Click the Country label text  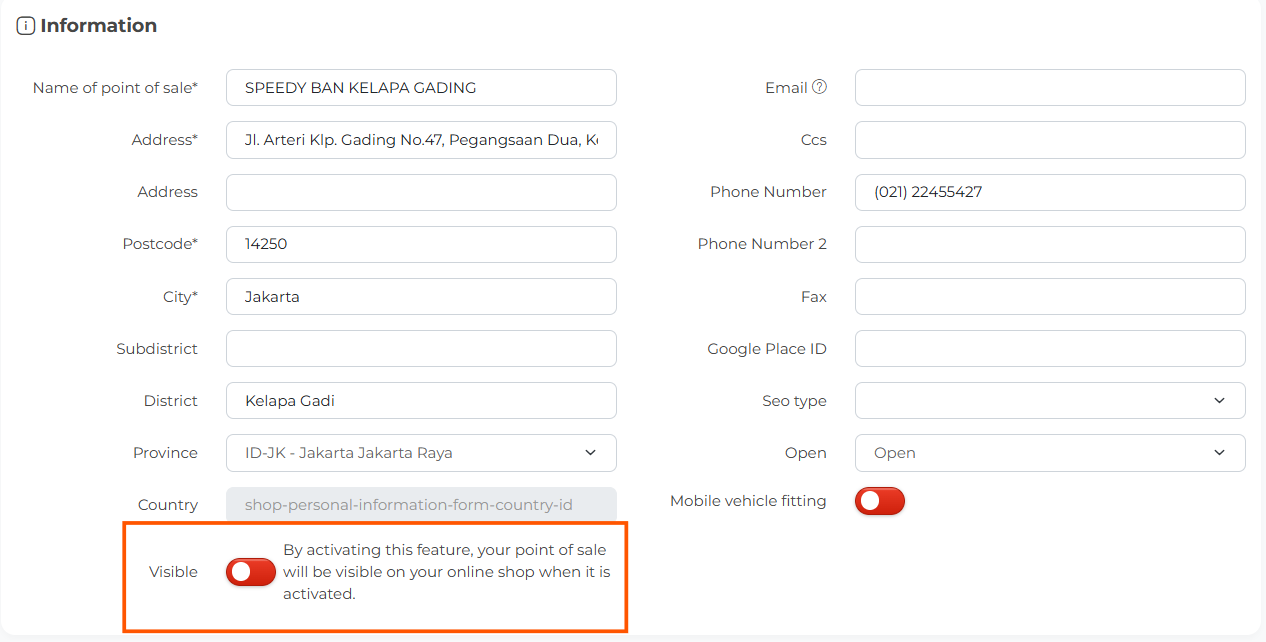point(168,505)
